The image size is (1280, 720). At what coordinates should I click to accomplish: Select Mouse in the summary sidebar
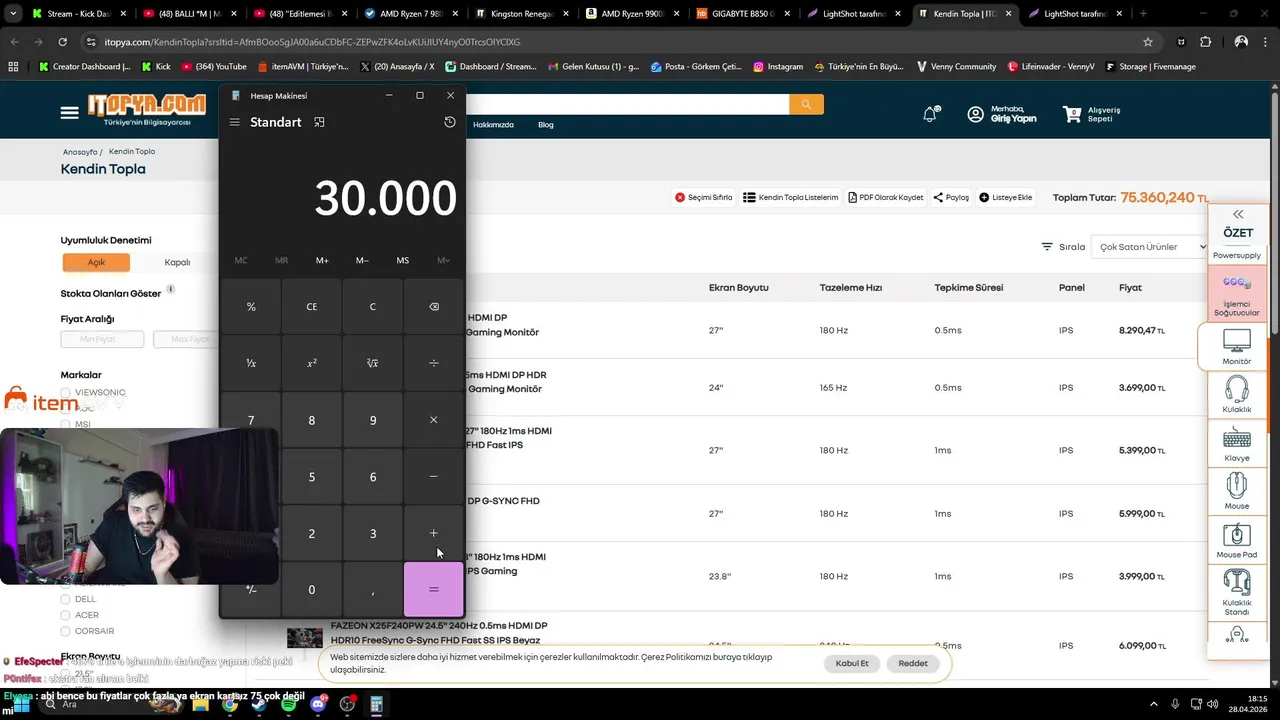pyautogui.click(x=1237, y=492)
